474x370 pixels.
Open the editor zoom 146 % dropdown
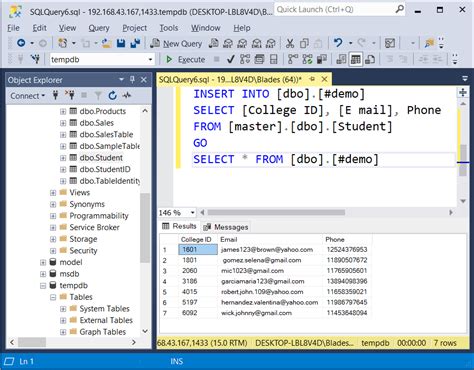coord(192,212)
